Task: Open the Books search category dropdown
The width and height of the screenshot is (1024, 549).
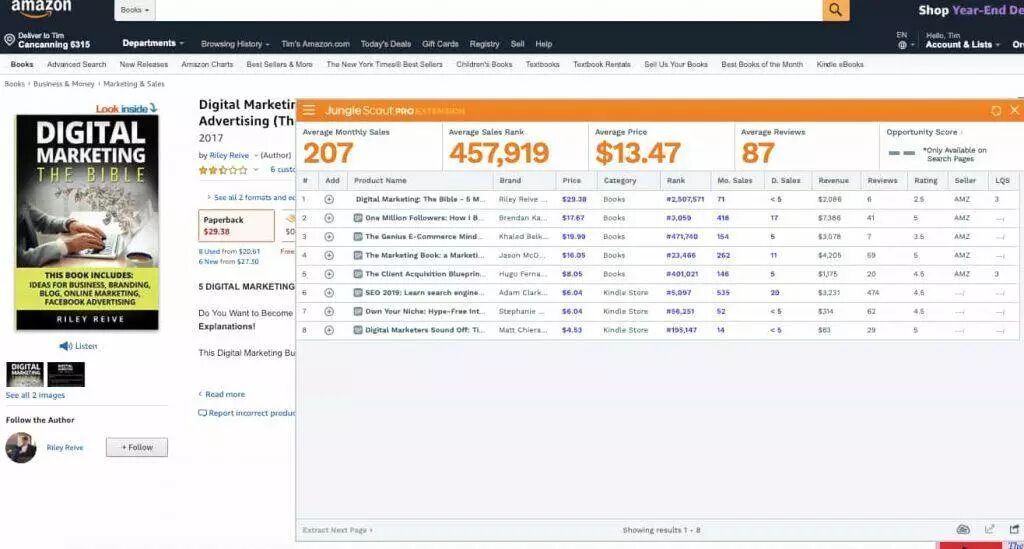Action: click(x=135, y=10)
